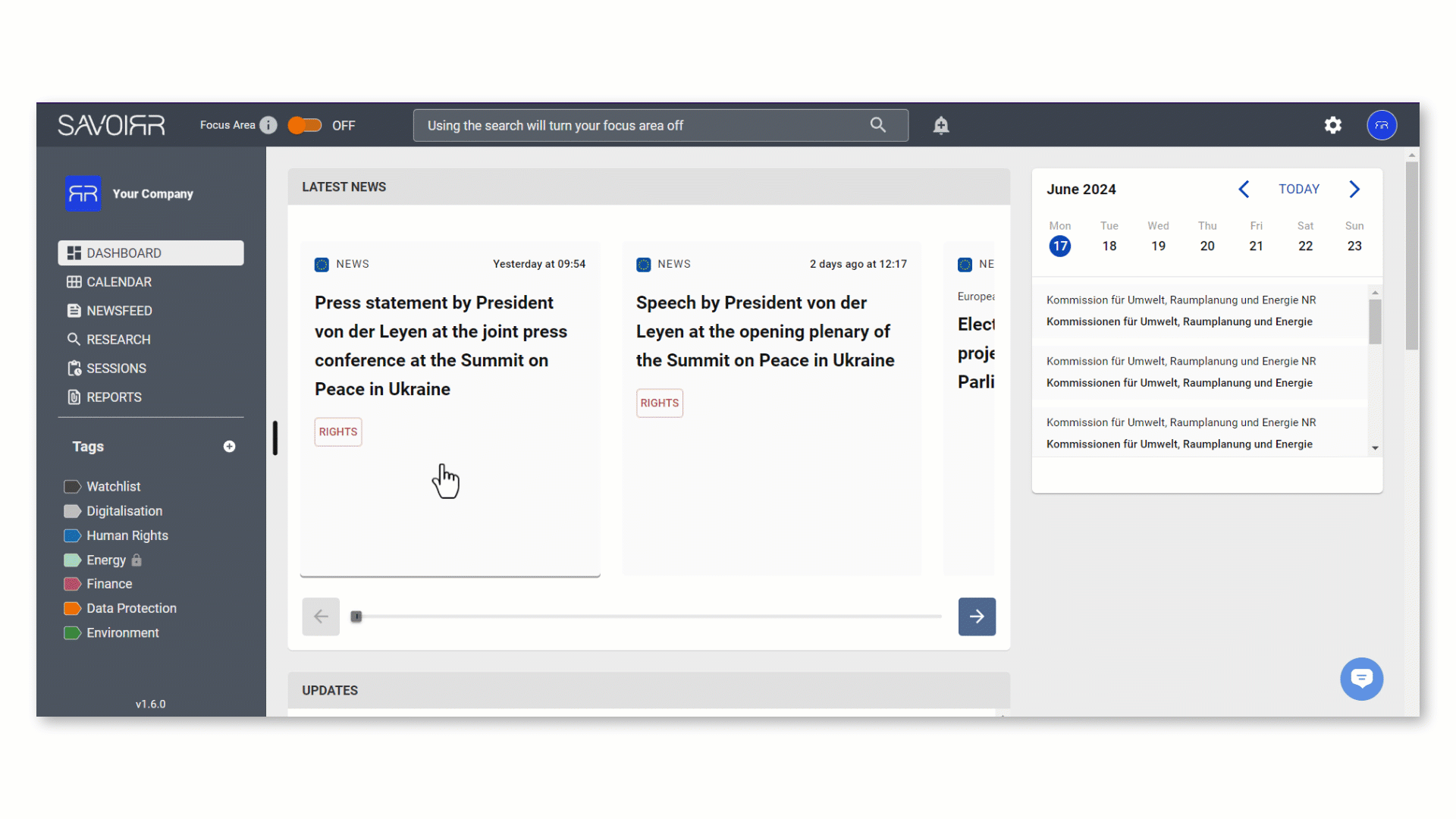Click the TODAY button
This screenshot has width=1456, height=819.
(x=1299, y=189)
